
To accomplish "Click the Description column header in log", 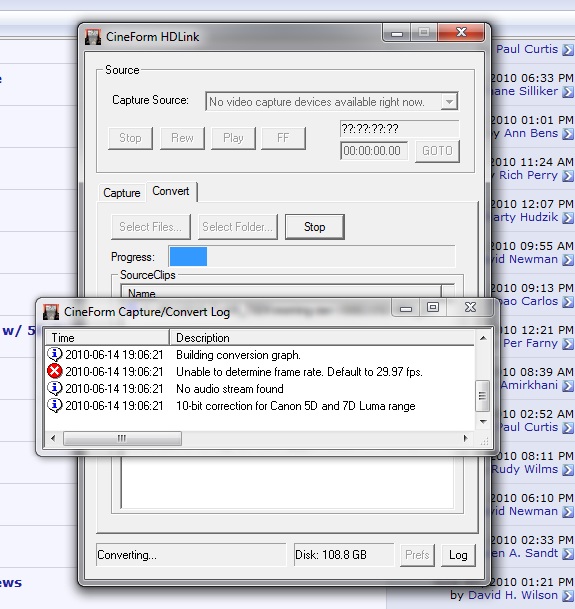I will coord(322,338).
